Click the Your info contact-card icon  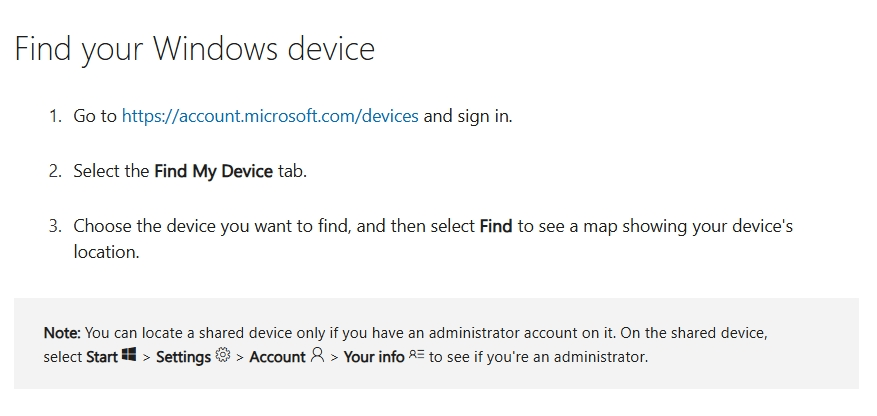[x=416, y=356]
